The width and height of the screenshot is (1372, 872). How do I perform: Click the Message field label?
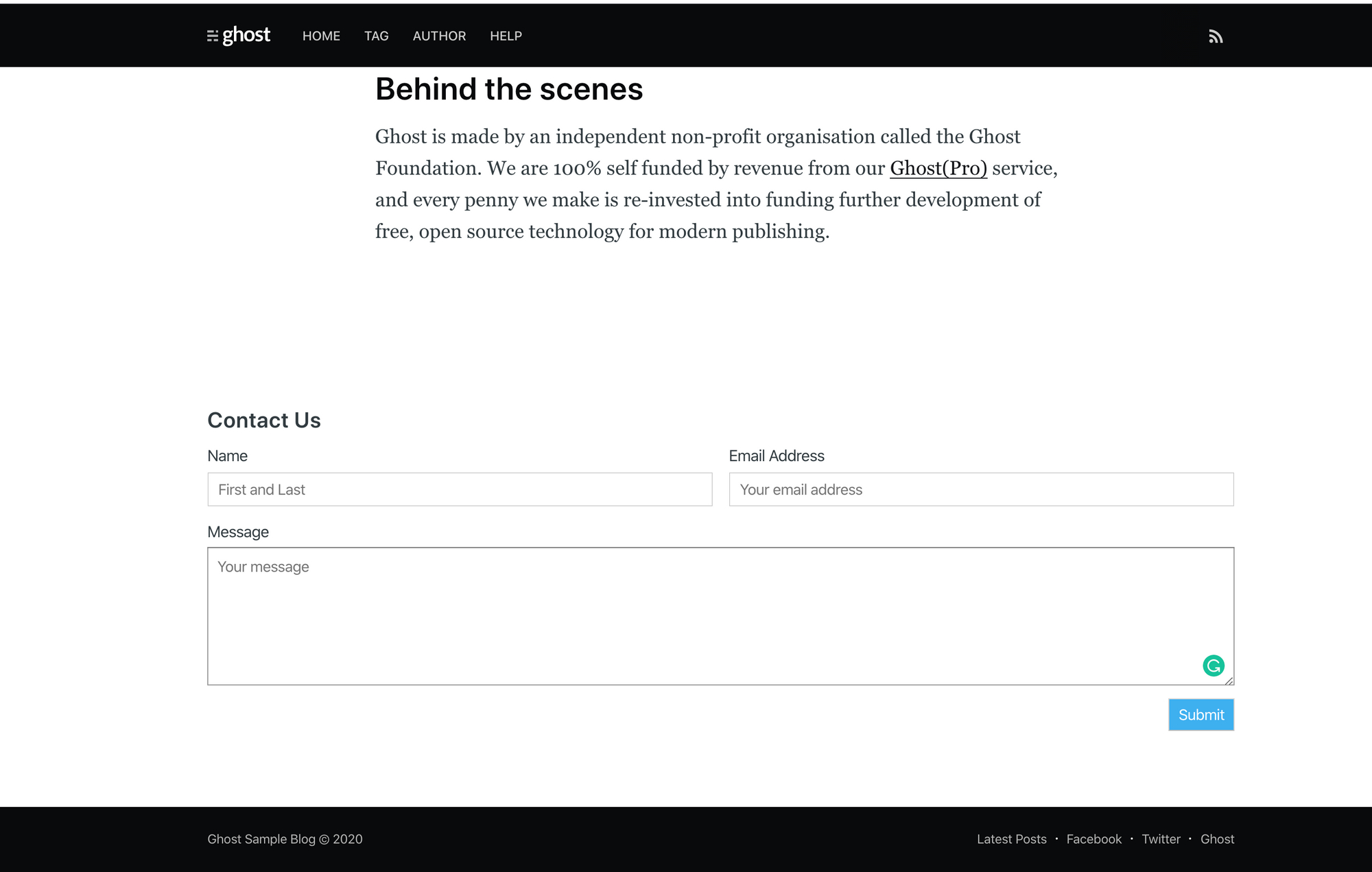pos(238,532)
